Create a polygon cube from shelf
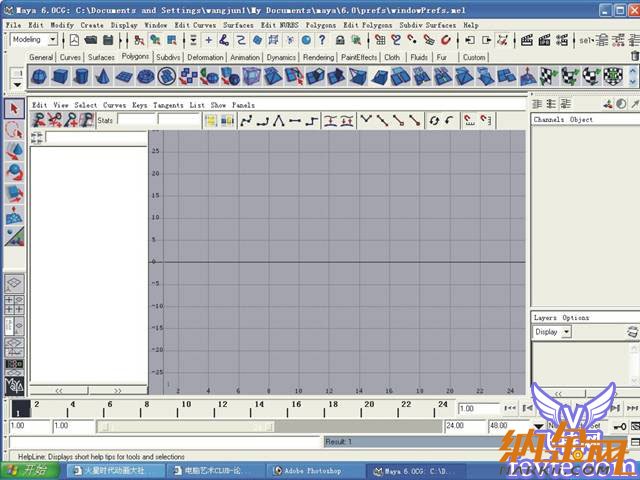640x480 pixels. (60, 76)
